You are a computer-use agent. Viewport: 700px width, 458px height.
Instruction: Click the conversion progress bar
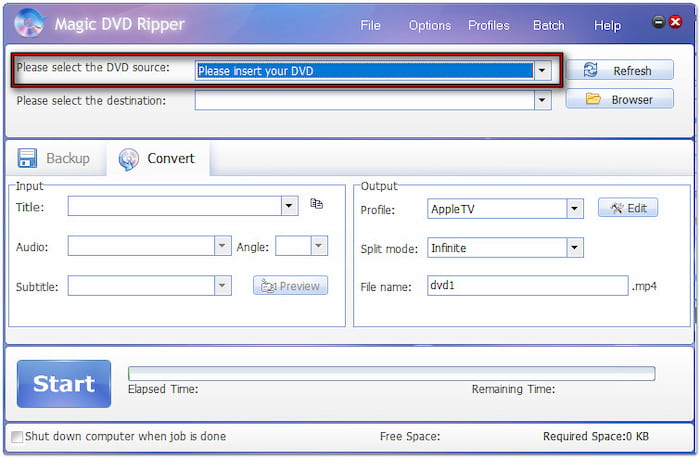point(392,374)
